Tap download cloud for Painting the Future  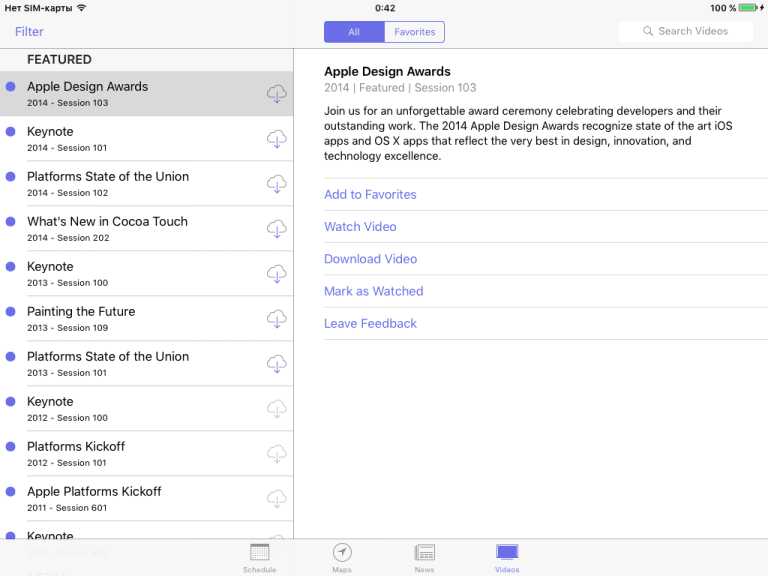click(277, 319)
